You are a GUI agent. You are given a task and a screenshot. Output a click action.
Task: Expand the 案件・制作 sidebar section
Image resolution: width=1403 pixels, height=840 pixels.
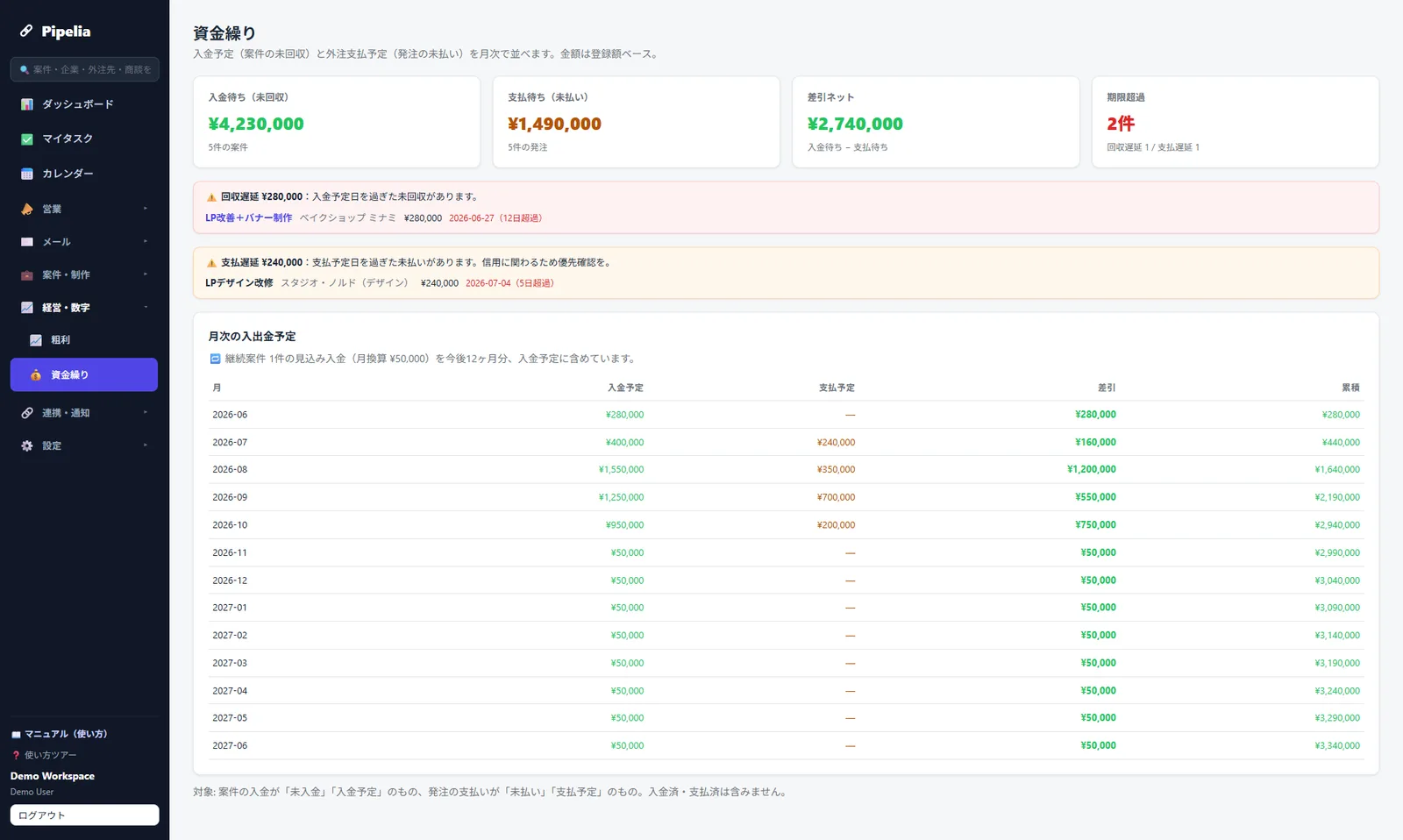[x=84, y=274]
